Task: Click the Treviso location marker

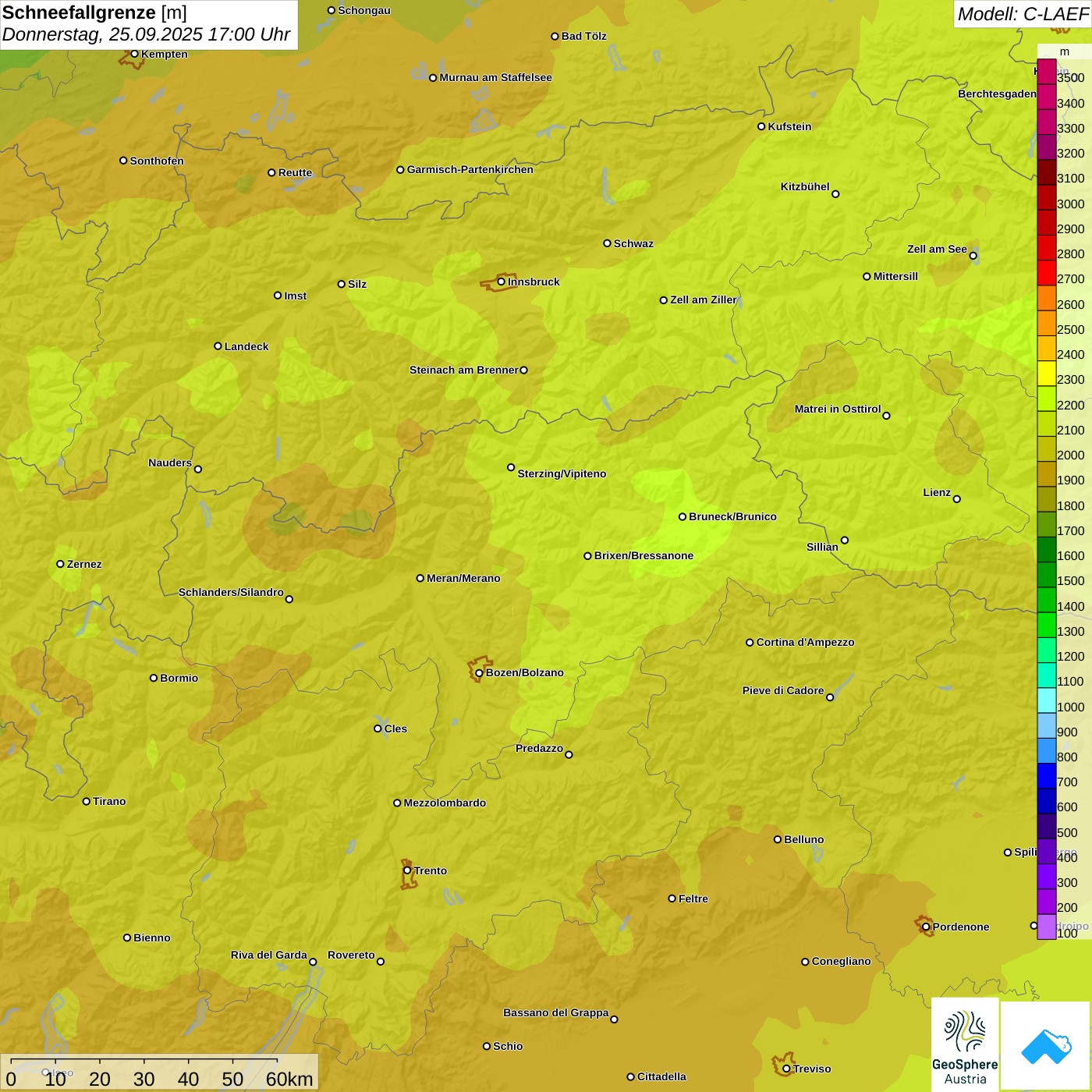Action: [x=786, y=1069]
